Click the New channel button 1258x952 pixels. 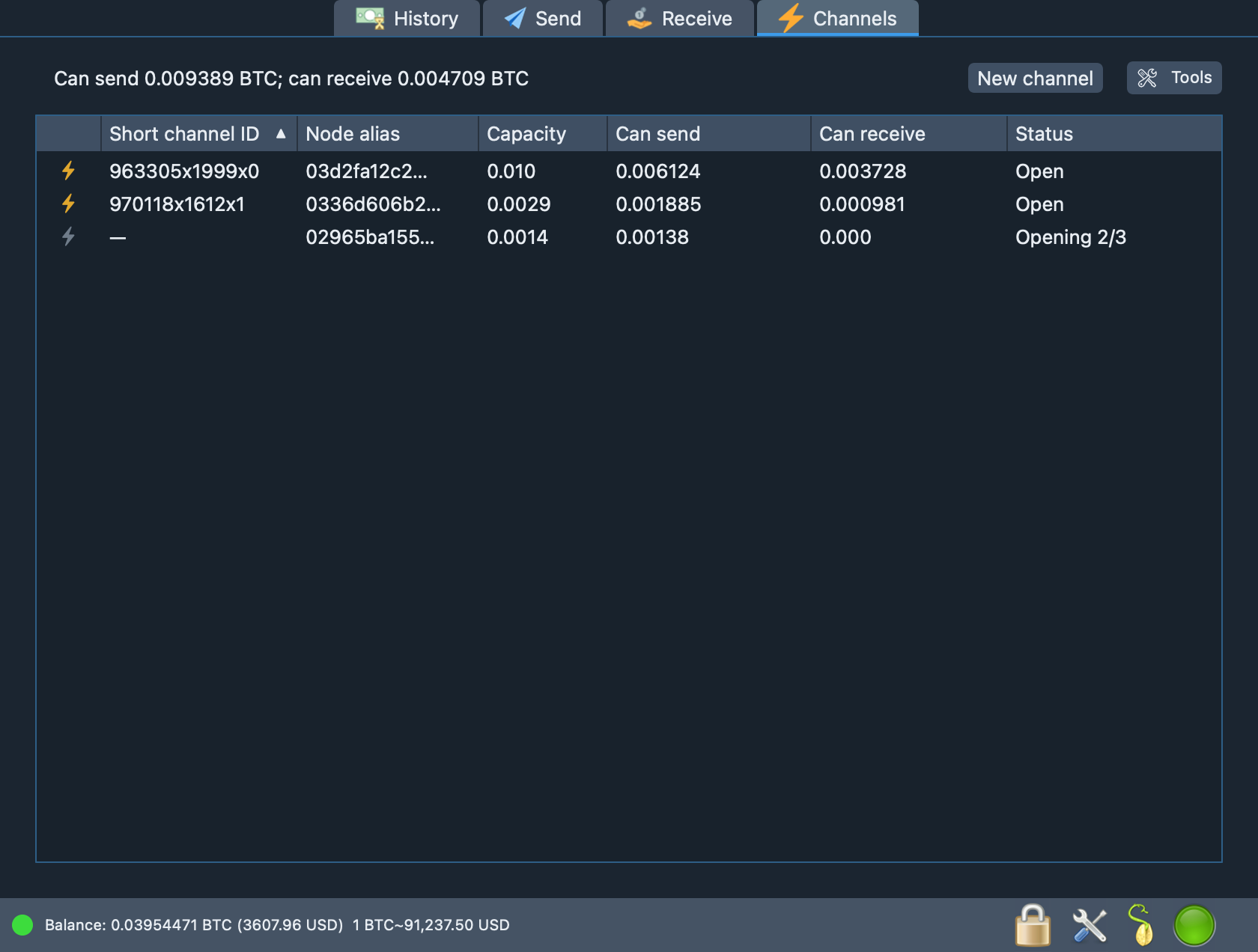1035,78
